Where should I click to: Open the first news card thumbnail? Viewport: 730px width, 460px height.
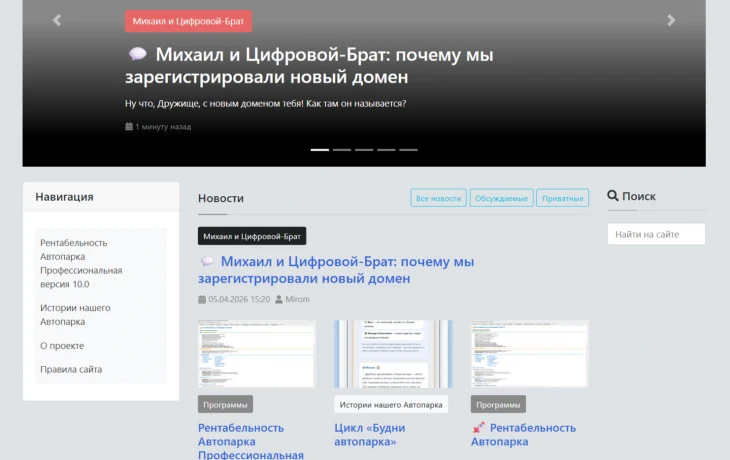pyautogui.click(x=257, y=353)
